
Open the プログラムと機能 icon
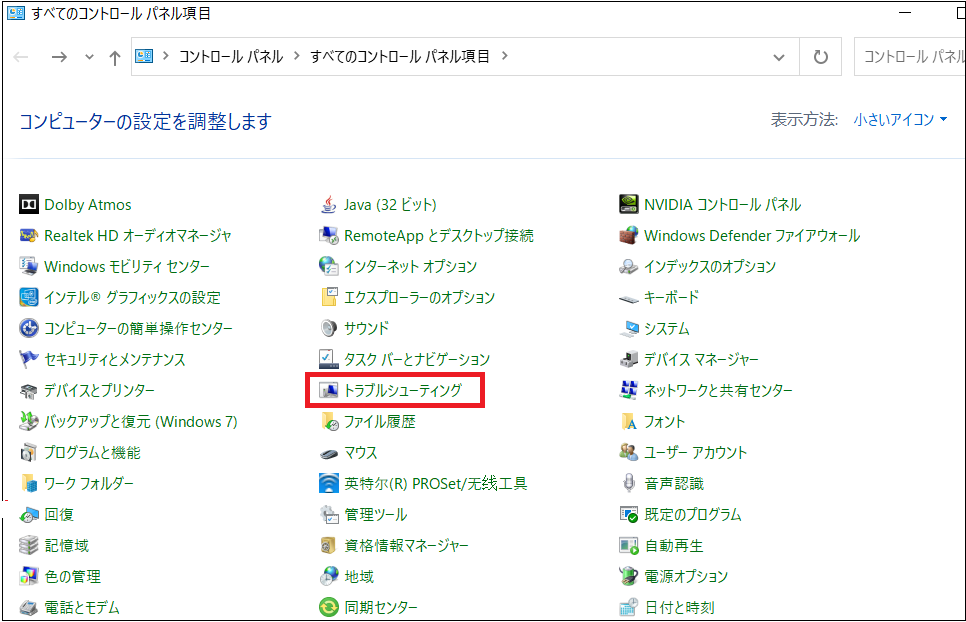(28, 453)
